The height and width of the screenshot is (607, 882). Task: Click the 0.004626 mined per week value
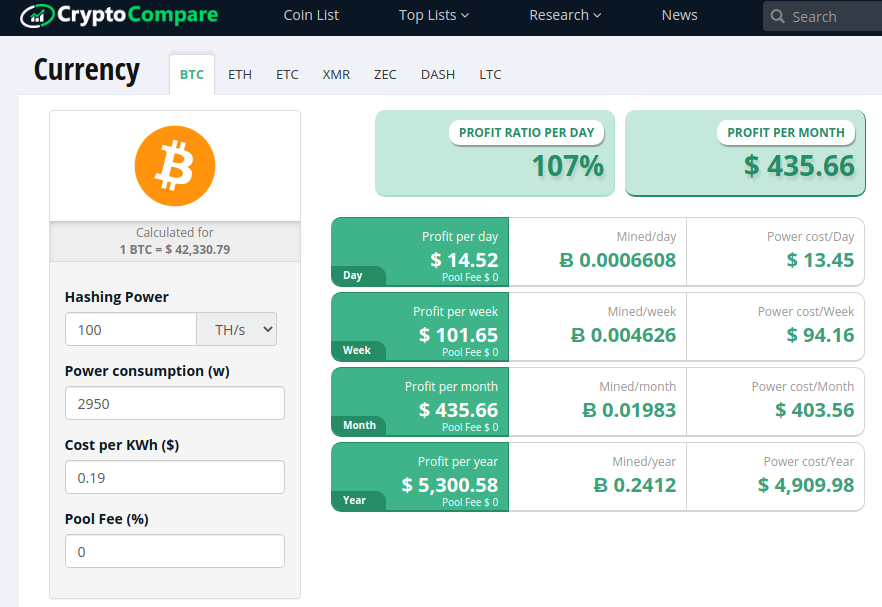click(x=623, y=335)
